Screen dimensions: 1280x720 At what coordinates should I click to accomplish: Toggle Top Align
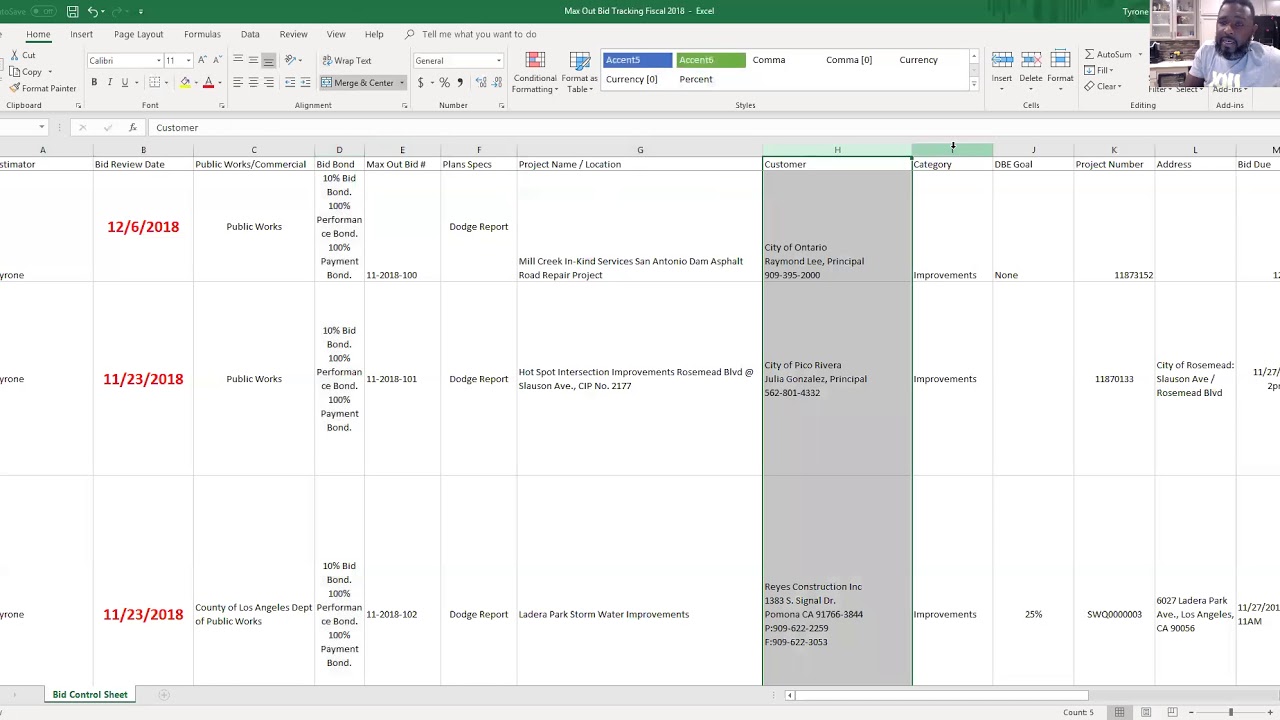click(238, 60)
